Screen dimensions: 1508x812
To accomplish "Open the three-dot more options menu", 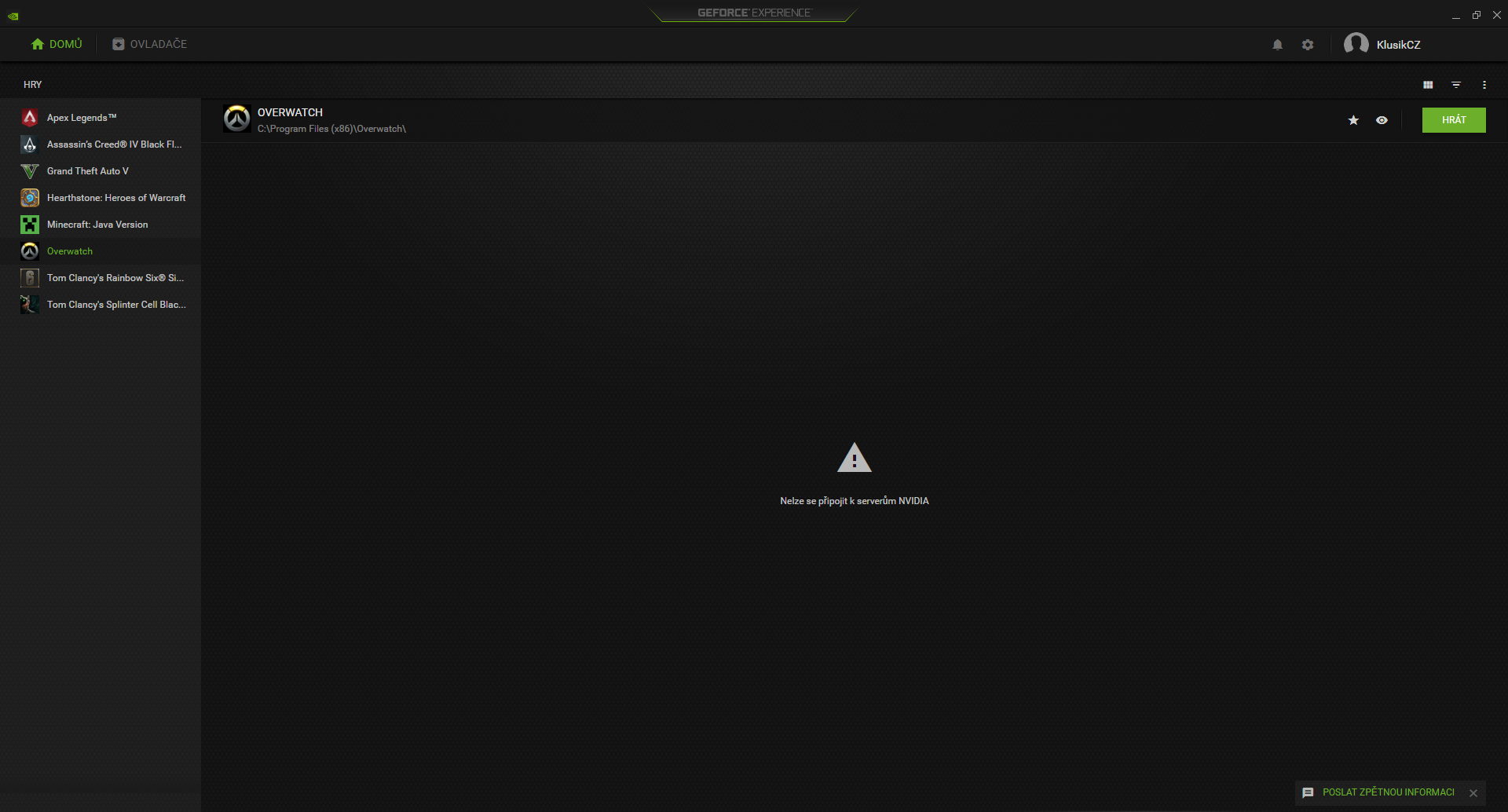I will (1484, 85).
